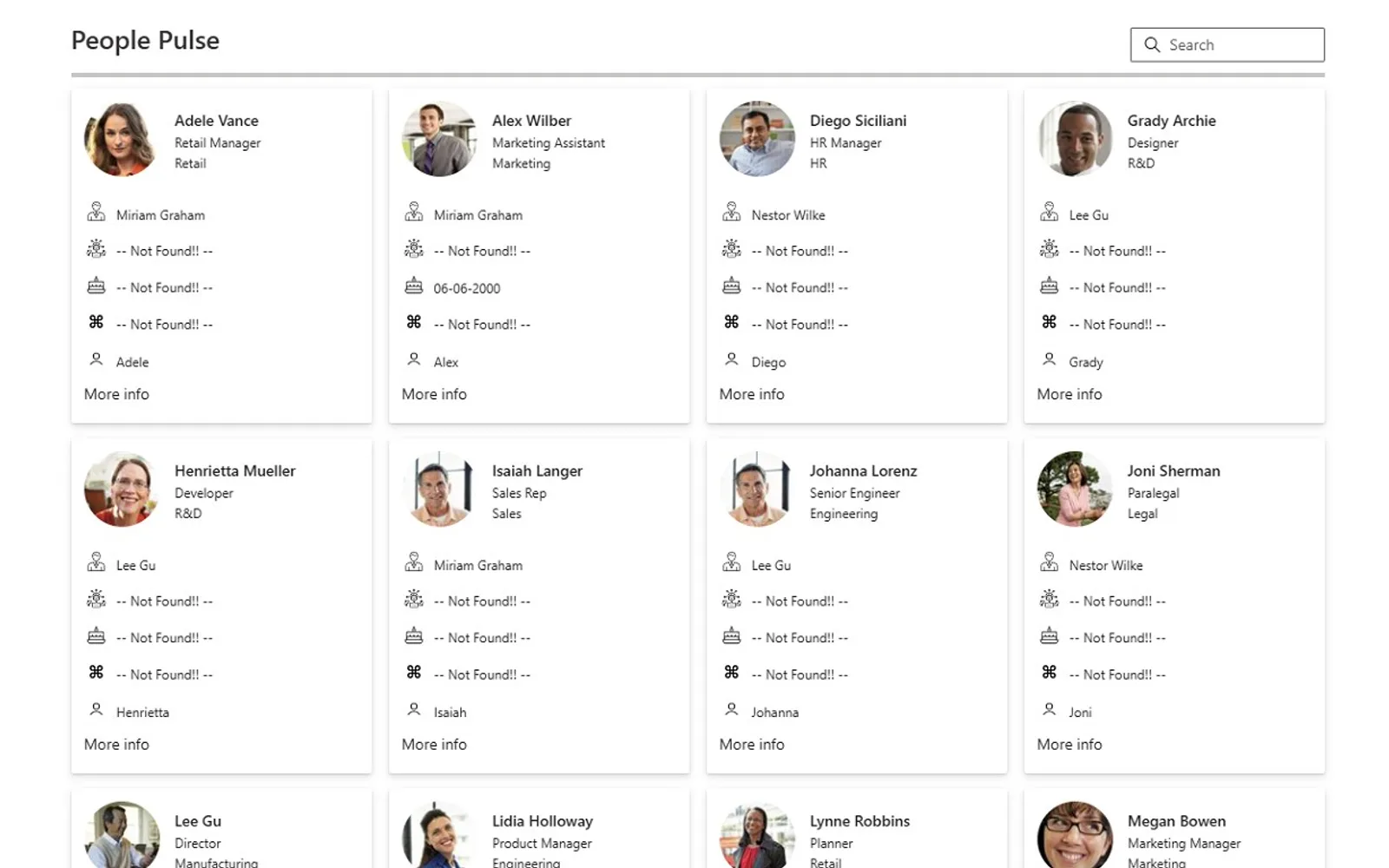The image size is (1389, 868).
Task: Click the person icon beside Joni
Action: (1050, 710)
